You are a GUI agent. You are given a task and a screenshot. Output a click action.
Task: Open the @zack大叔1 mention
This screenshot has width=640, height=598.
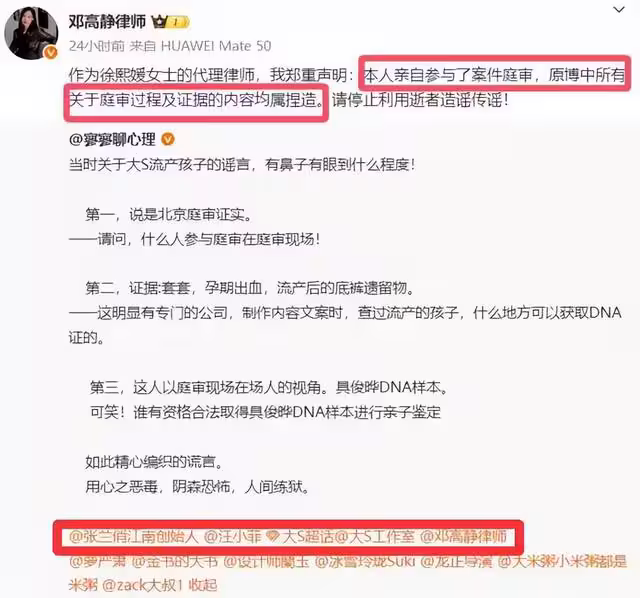(142, 586)
